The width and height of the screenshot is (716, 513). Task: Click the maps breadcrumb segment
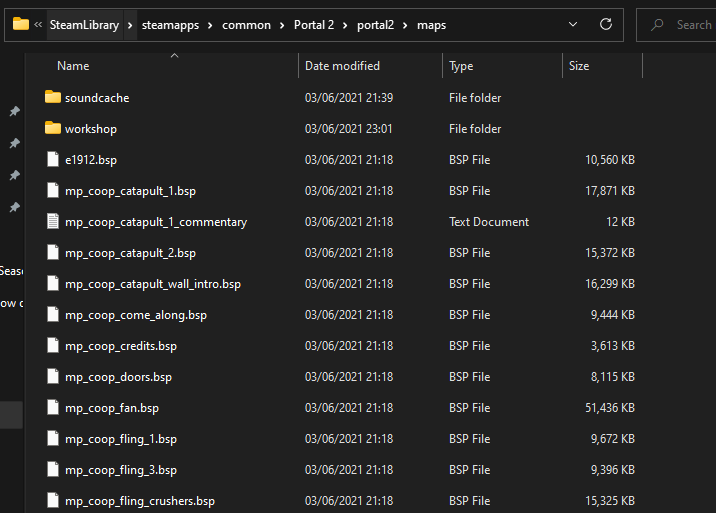click(432, 25)
